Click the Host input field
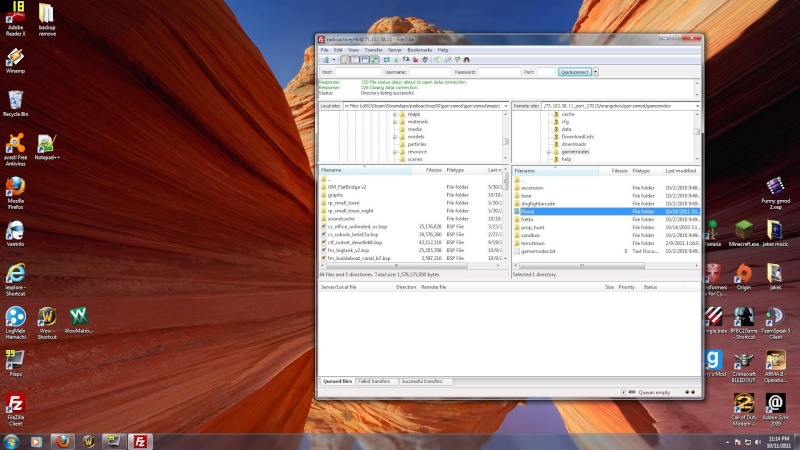Viewport: 800px width, 450px height. pos(358,72)
